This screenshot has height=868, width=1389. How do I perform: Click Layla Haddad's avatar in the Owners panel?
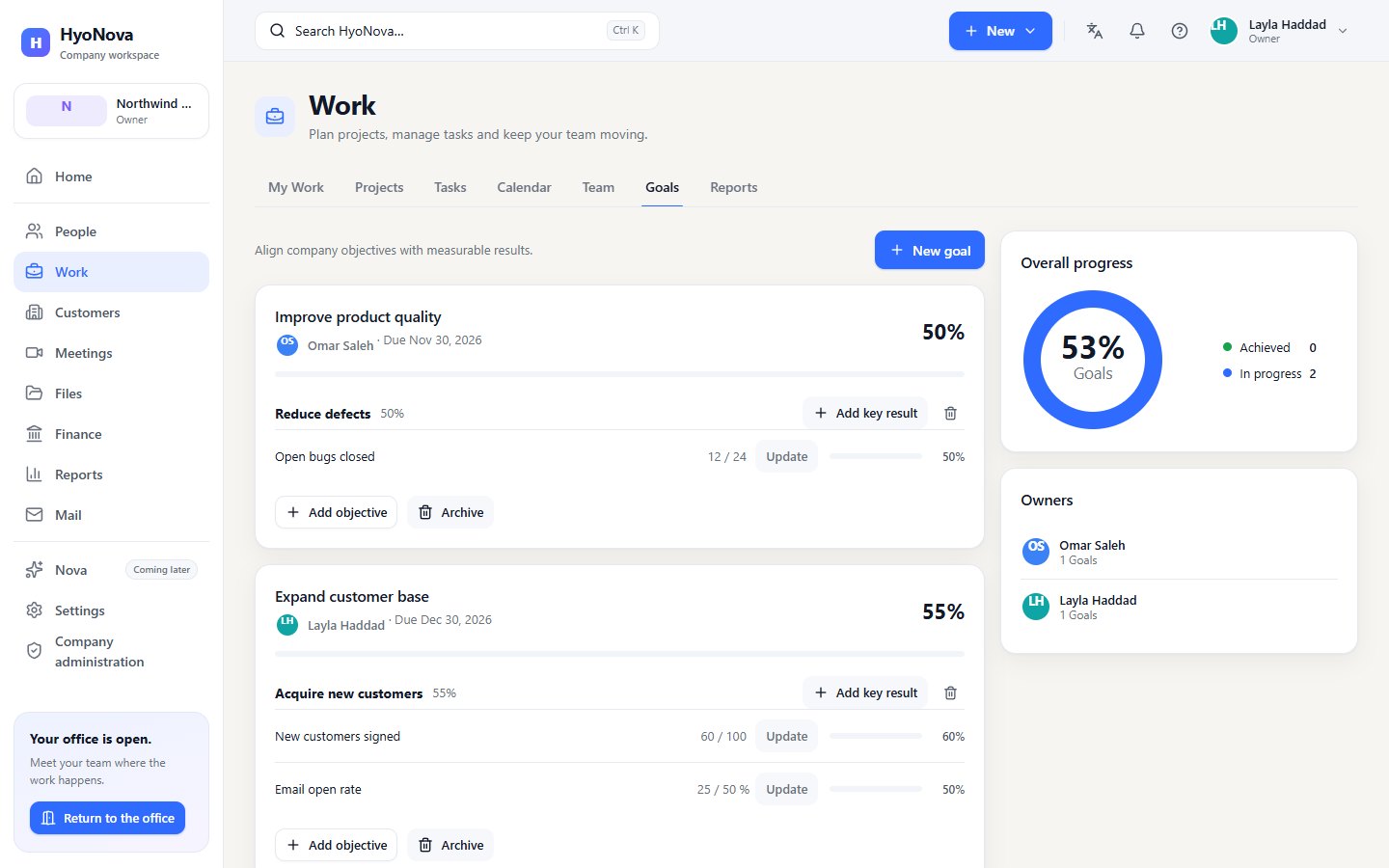[x=1036, y=607]
